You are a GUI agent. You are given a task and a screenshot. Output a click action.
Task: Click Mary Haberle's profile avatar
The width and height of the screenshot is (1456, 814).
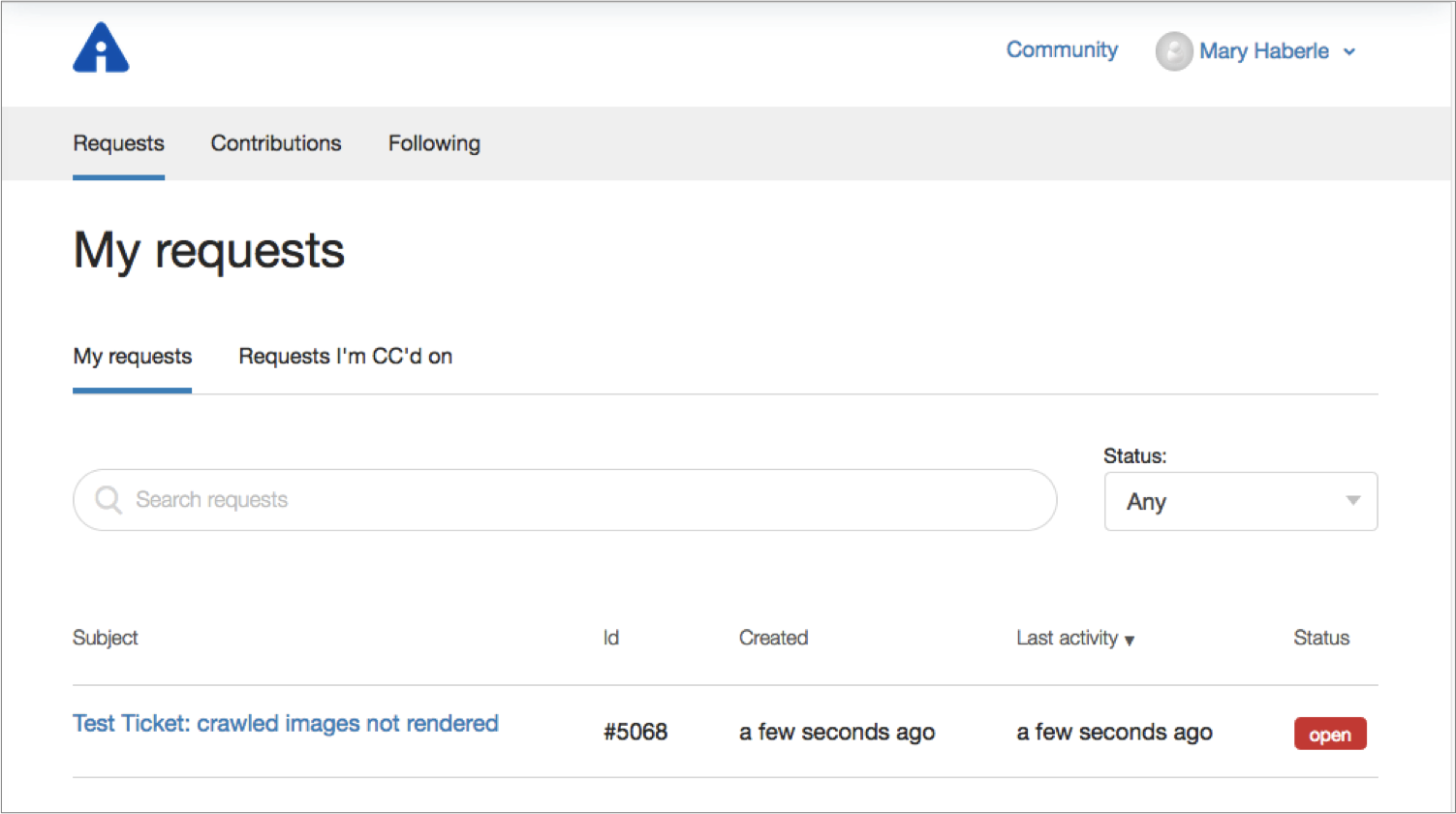pyautogui.click(x=1173, y=51)
